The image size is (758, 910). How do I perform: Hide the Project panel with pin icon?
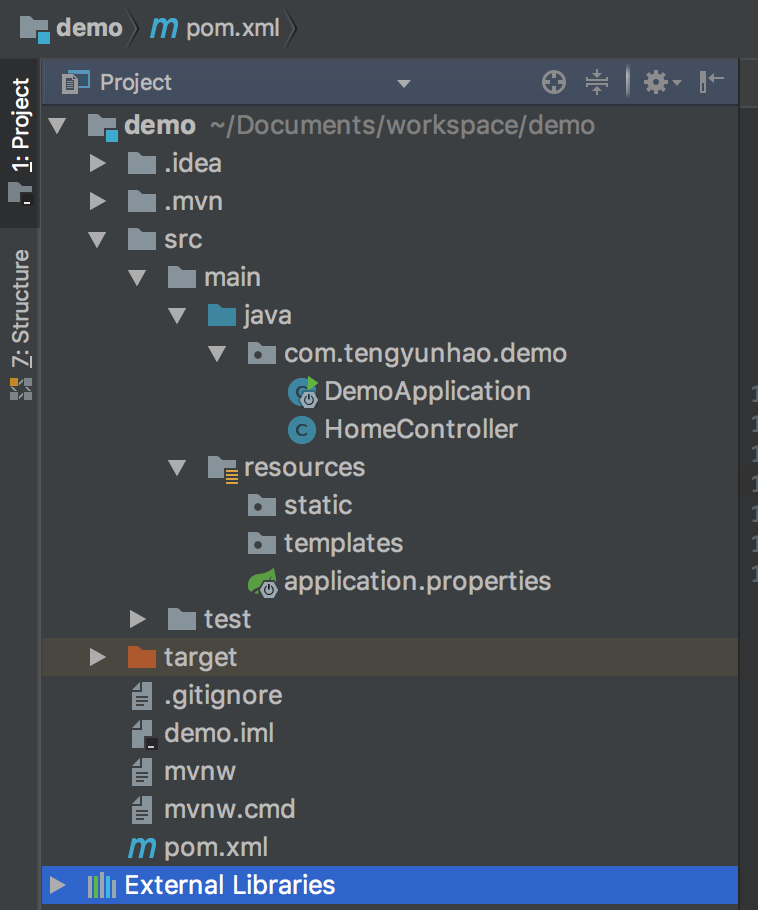pos(712,82)
